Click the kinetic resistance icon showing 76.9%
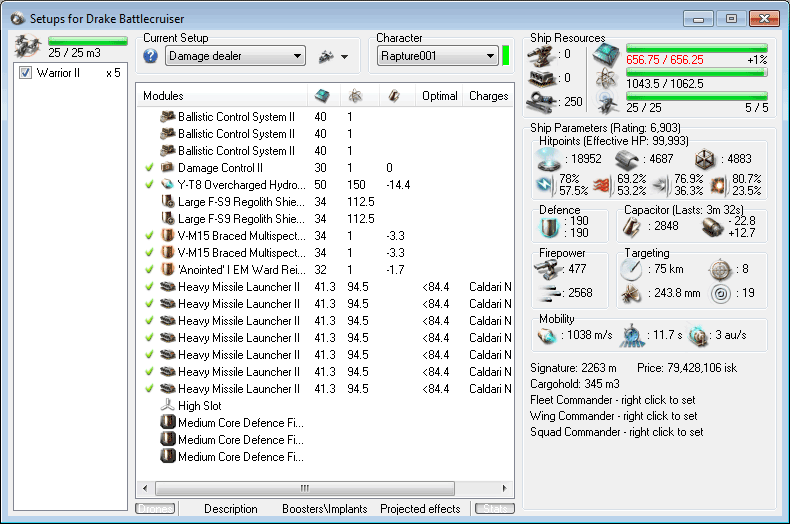 tap(661, 185)
